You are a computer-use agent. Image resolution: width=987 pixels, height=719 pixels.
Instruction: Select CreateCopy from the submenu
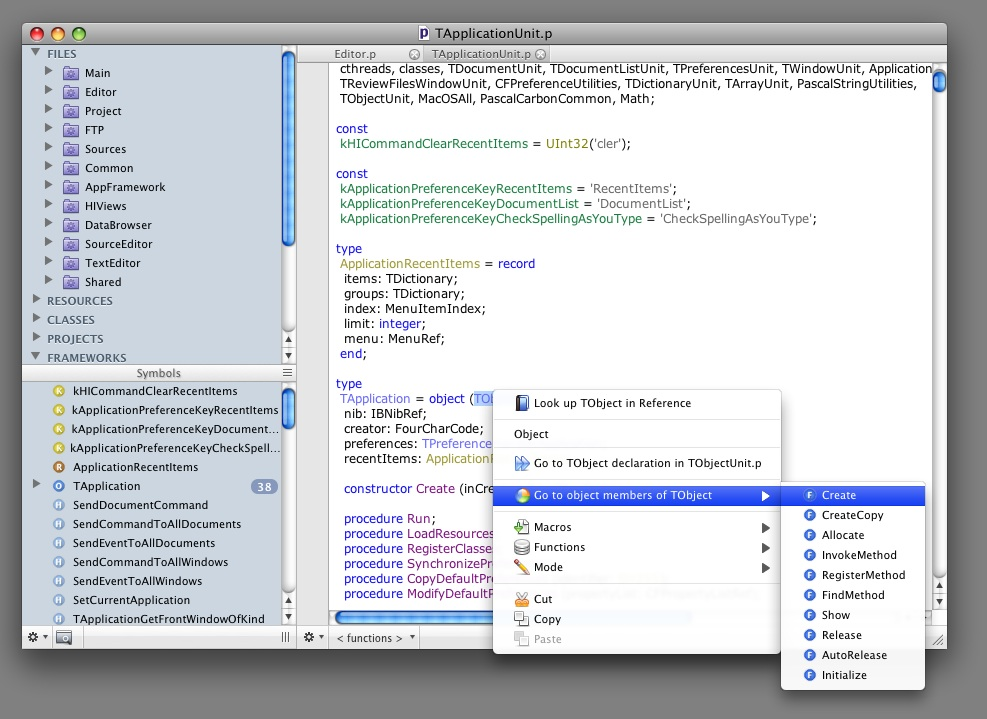[852, 515]
